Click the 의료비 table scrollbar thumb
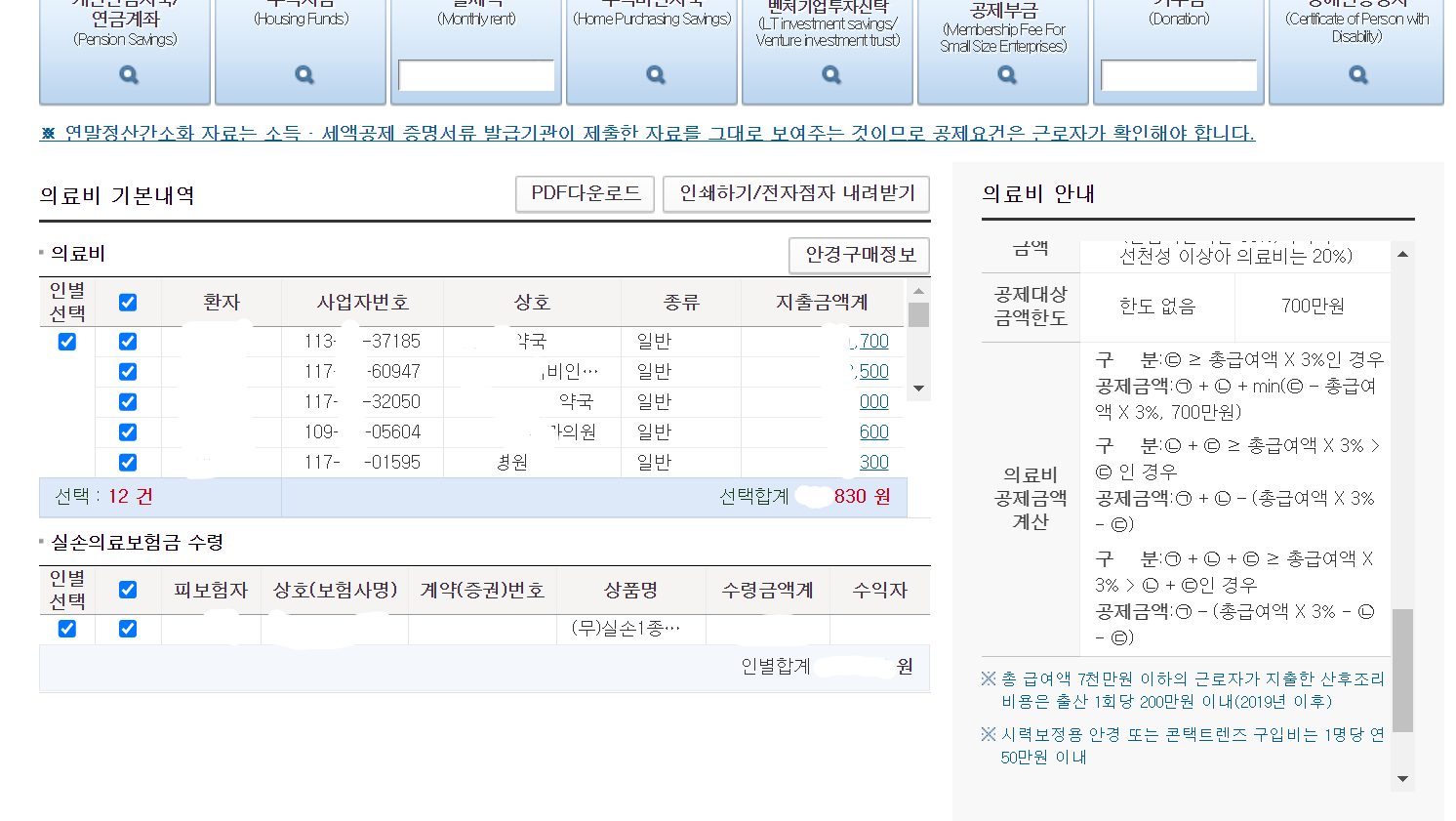 click(918, 314)
